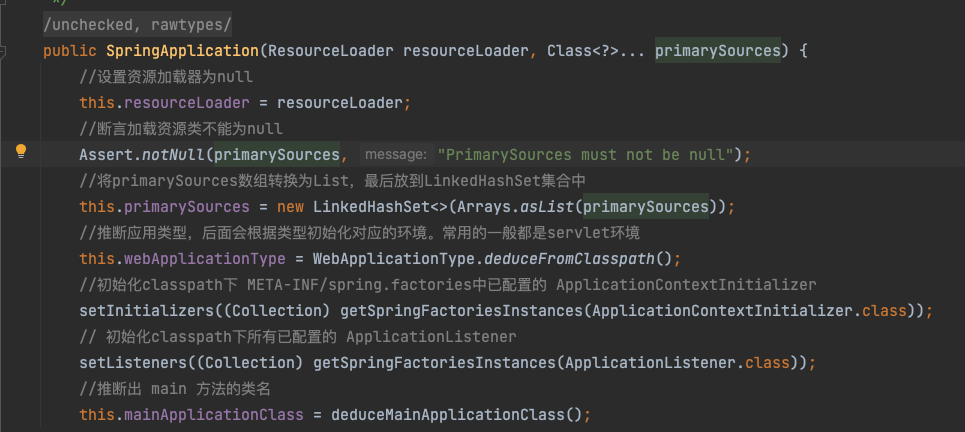Click the "setListeners" method call
965x432 pixels.
click(x=133, y=363)
